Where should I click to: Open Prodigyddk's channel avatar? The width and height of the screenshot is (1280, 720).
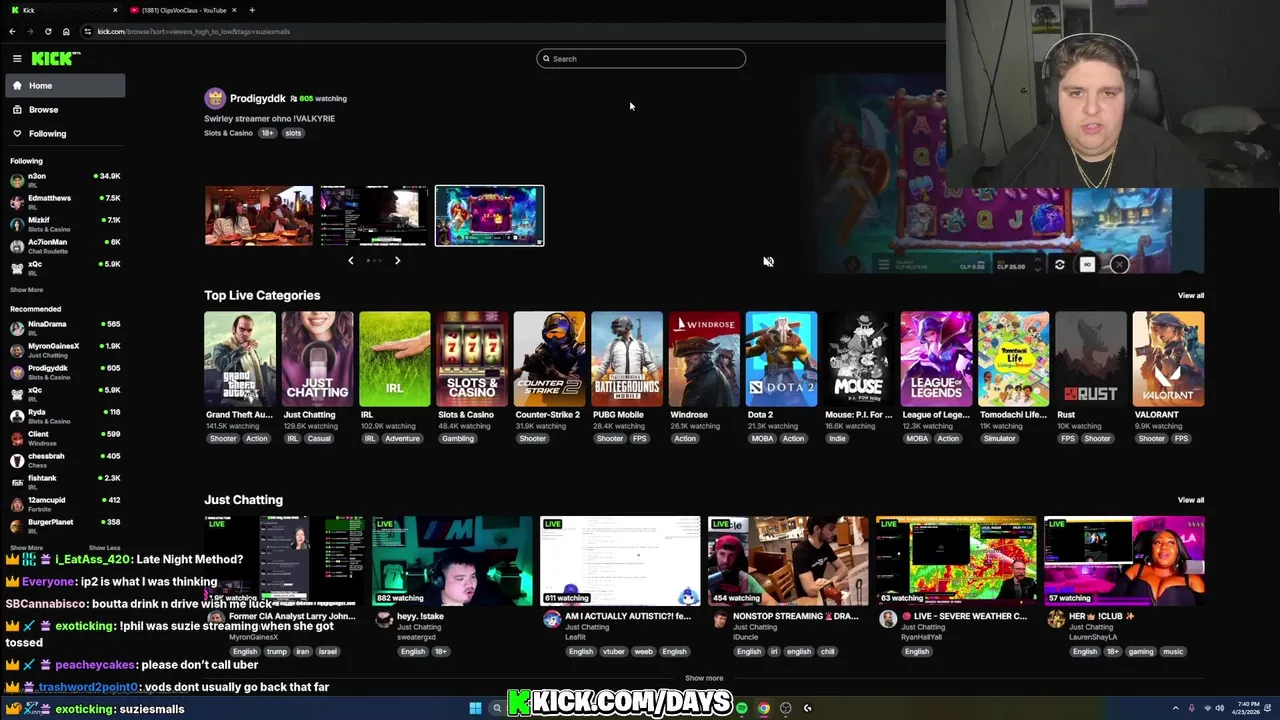coord(215,98)
